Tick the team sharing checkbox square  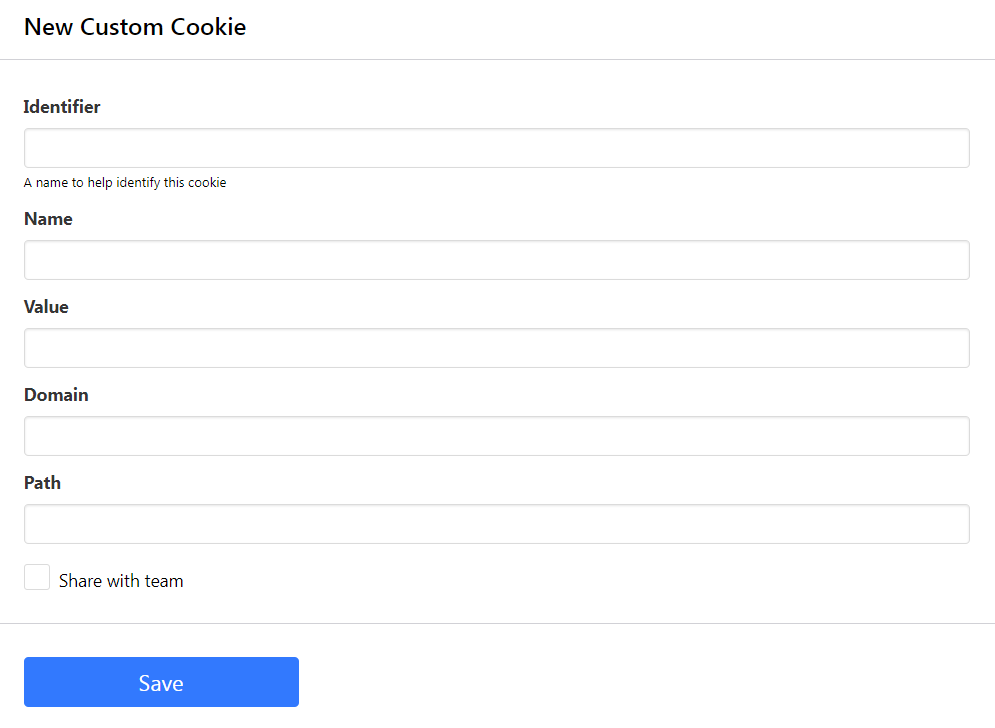[37, 577]
